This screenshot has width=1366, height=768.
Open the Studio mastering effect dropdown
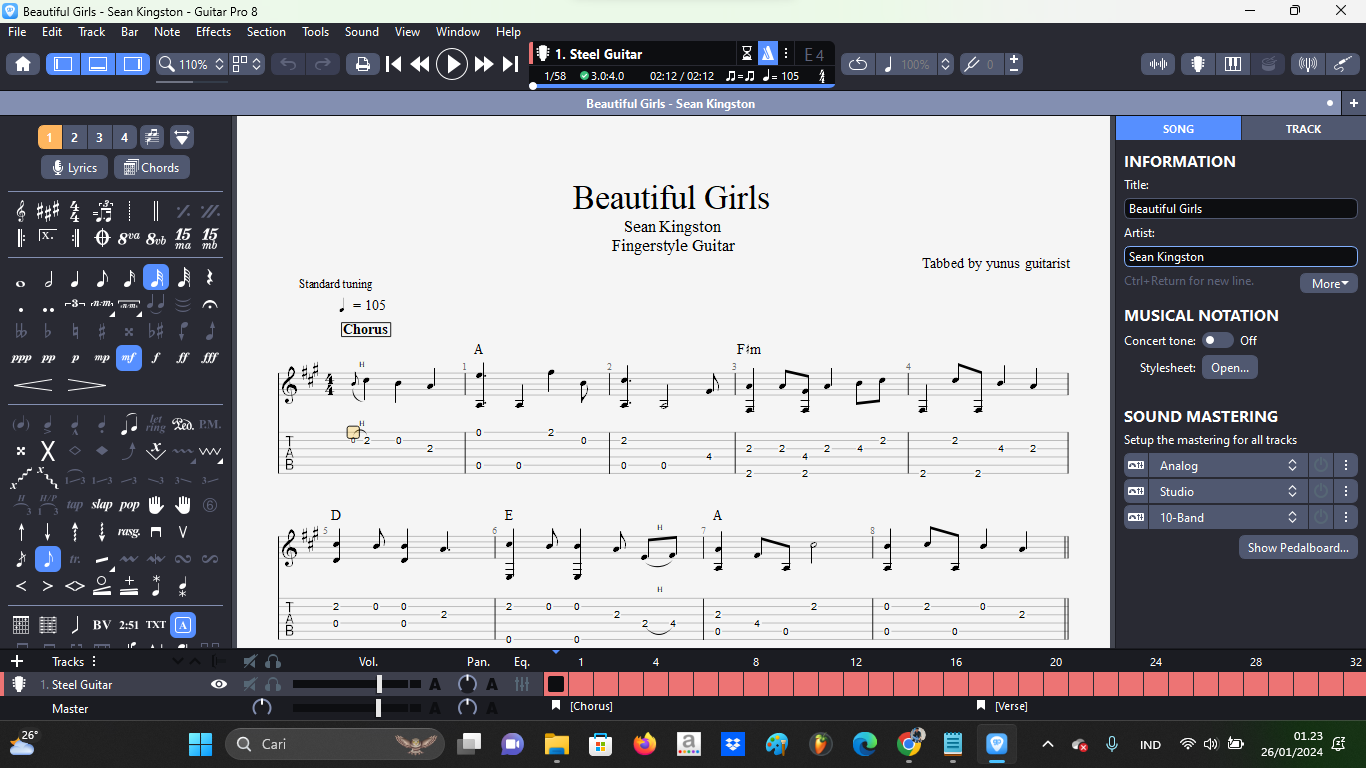(1227, 491)
